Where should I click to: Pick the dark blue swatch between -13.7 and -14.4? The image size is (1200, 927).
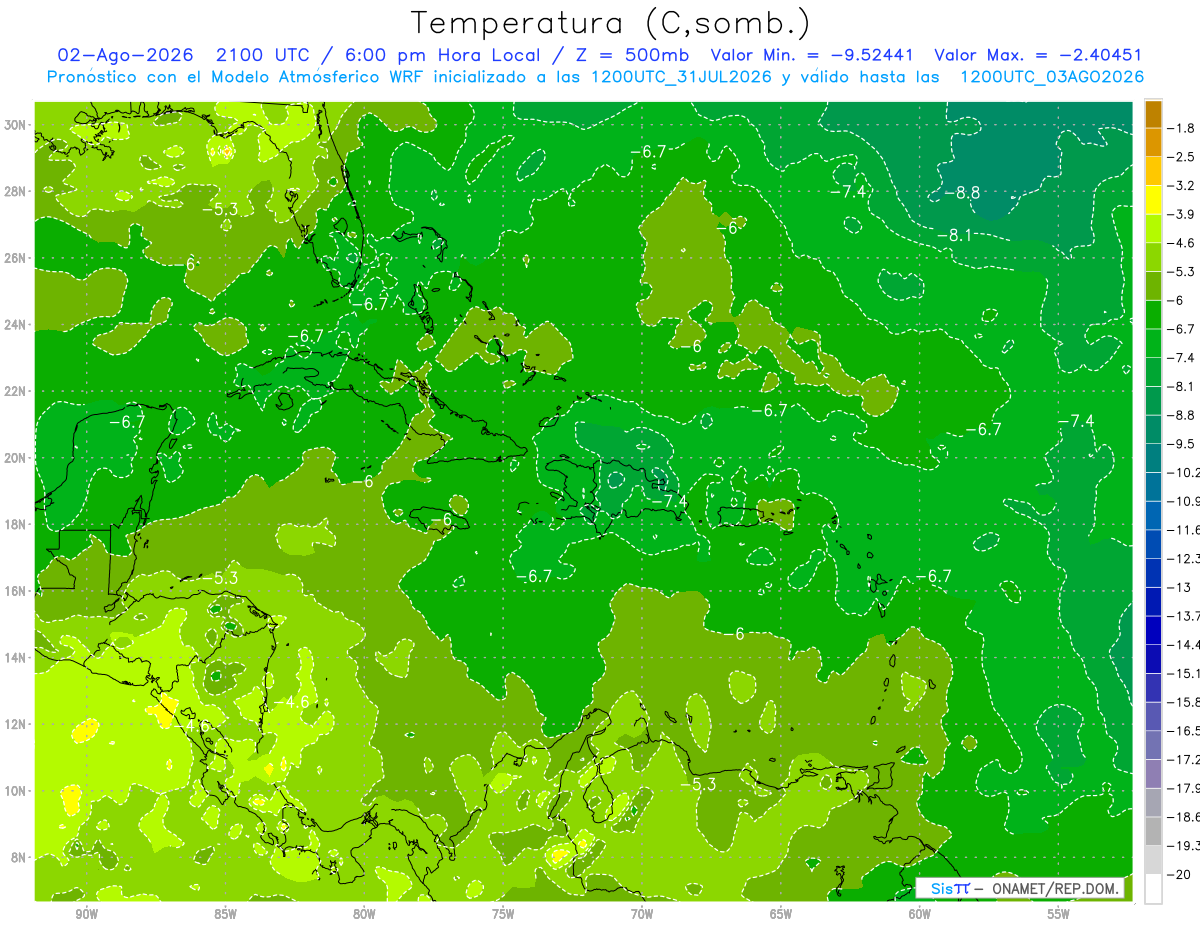pyautogui.click(x=1153, y=630)
